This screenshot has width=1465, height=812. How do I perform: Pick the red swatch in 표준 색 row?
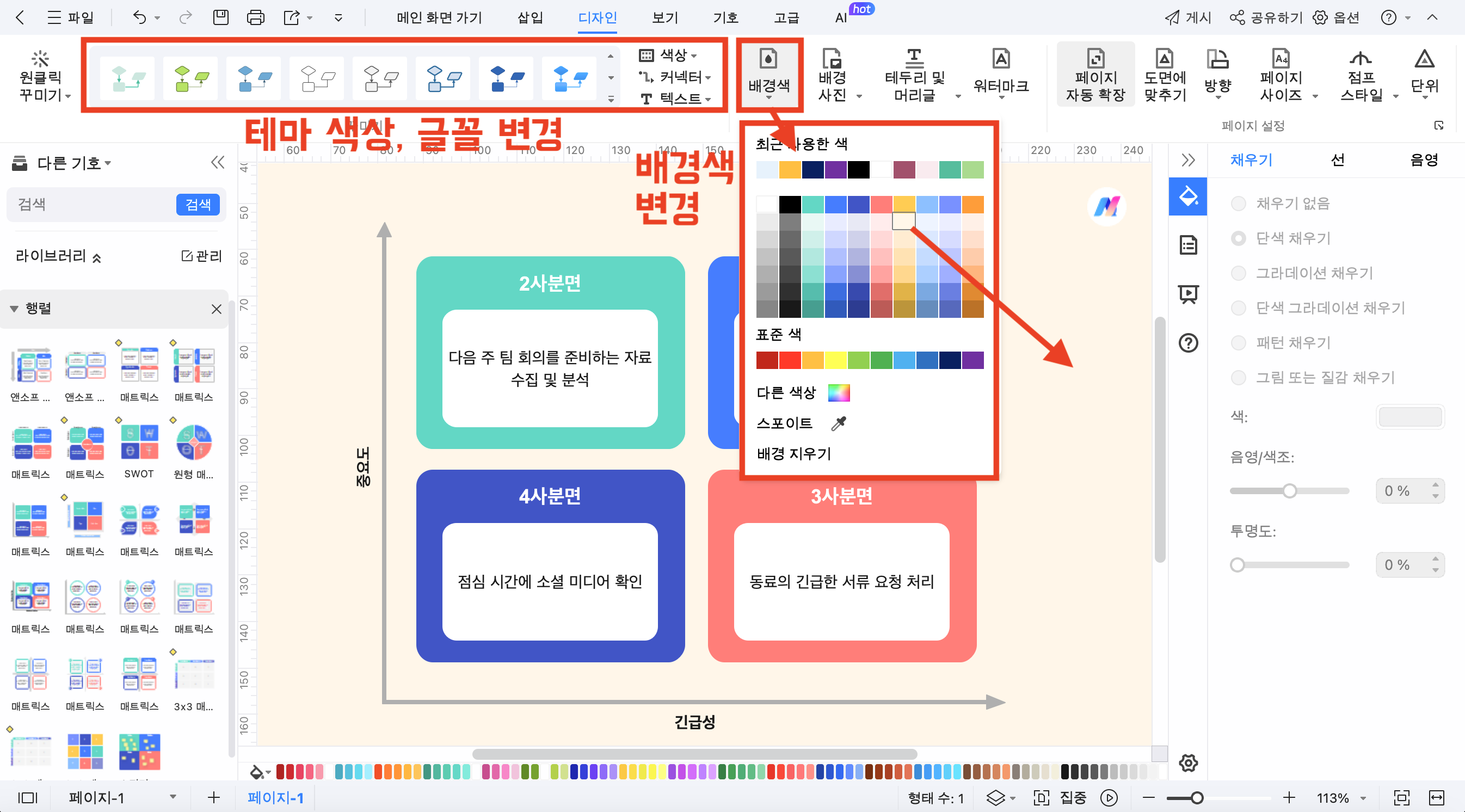[x=790, y=360]
